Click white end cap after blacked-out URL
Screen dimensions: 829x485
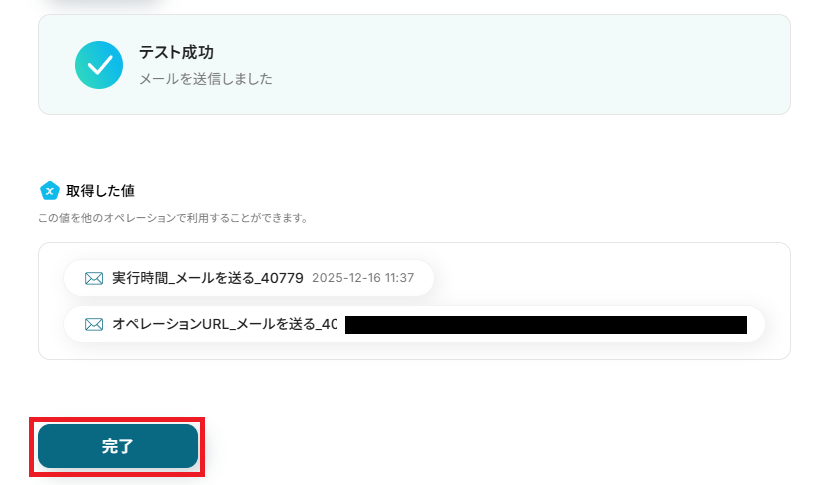pos(756,324)
